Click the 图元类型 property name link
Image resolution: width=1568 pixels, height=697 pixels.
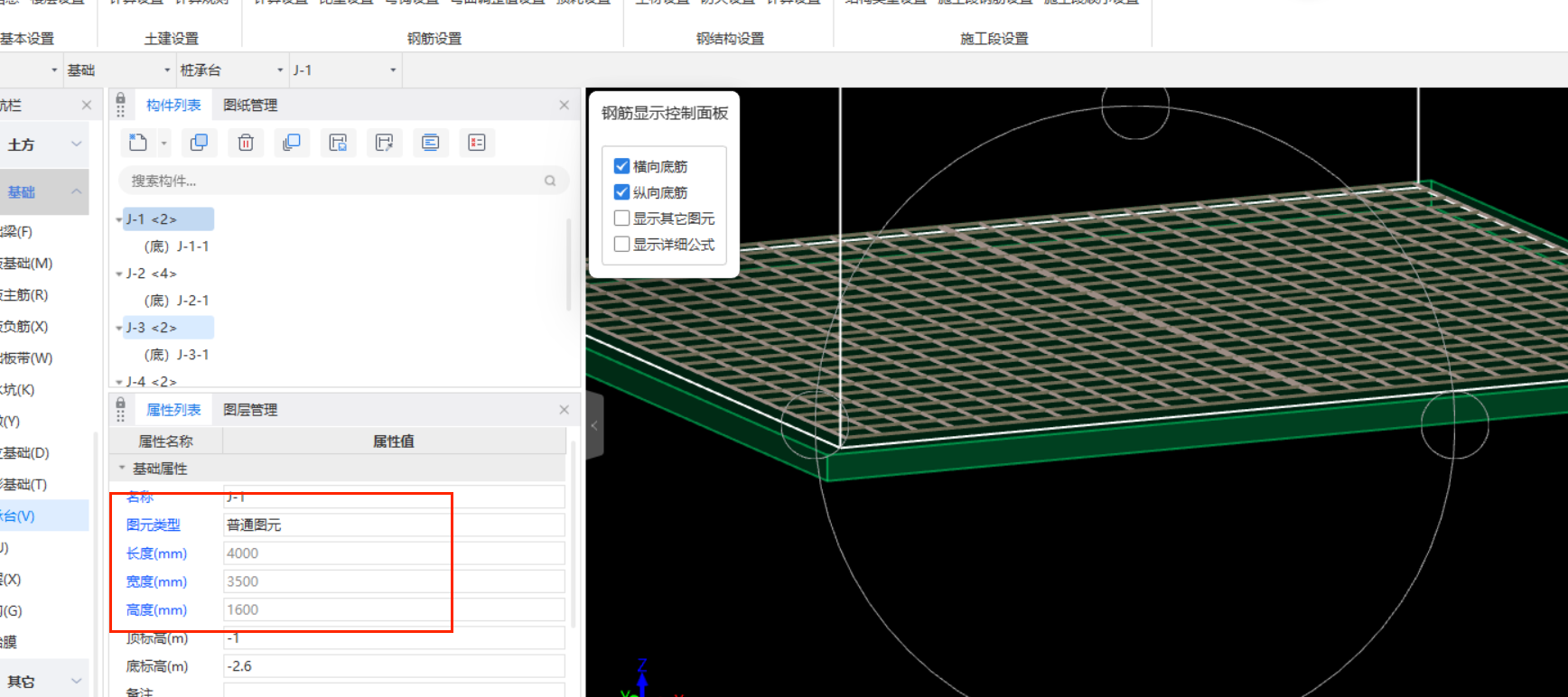click(x=153, y=525)
